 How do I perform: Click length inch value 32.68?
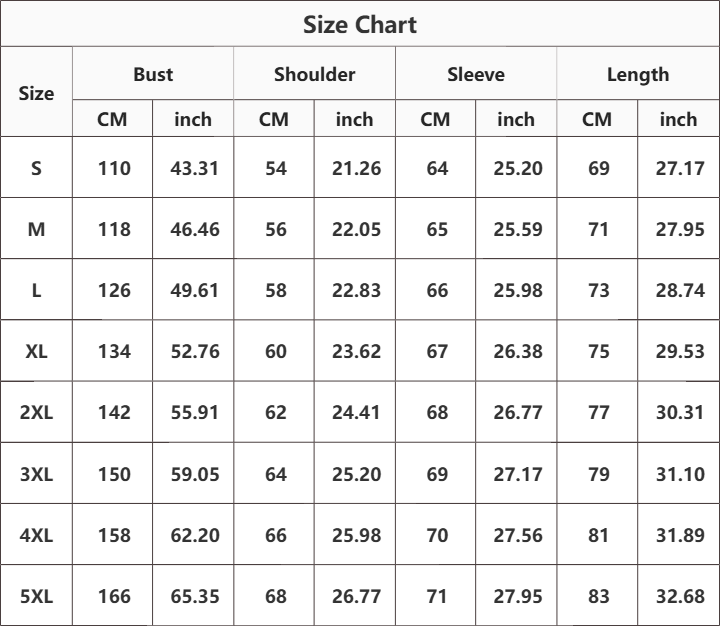click(x=680, y=596)
